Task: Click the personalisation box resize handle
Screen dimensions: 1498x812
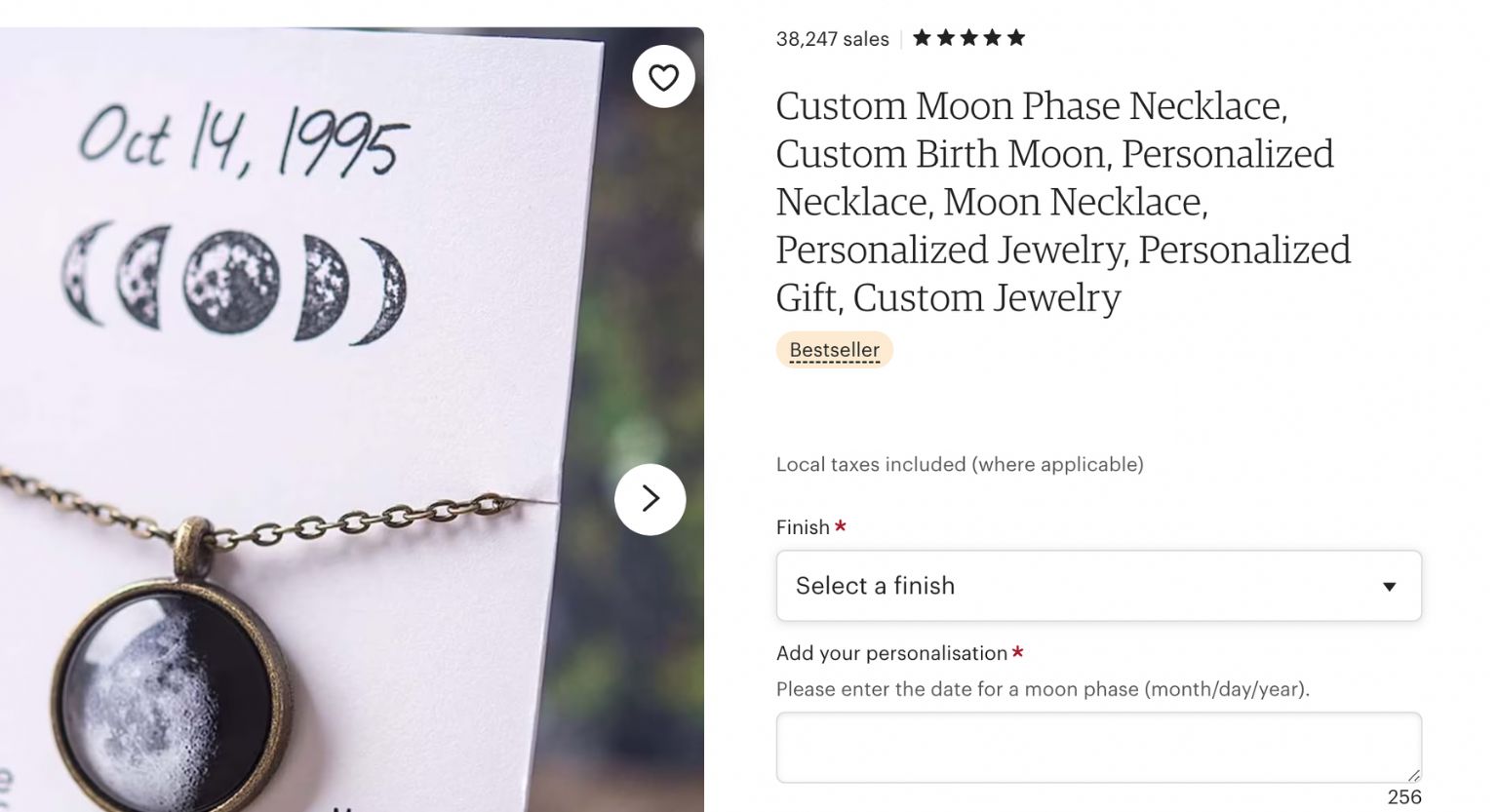Action: tap(1413, 774)
